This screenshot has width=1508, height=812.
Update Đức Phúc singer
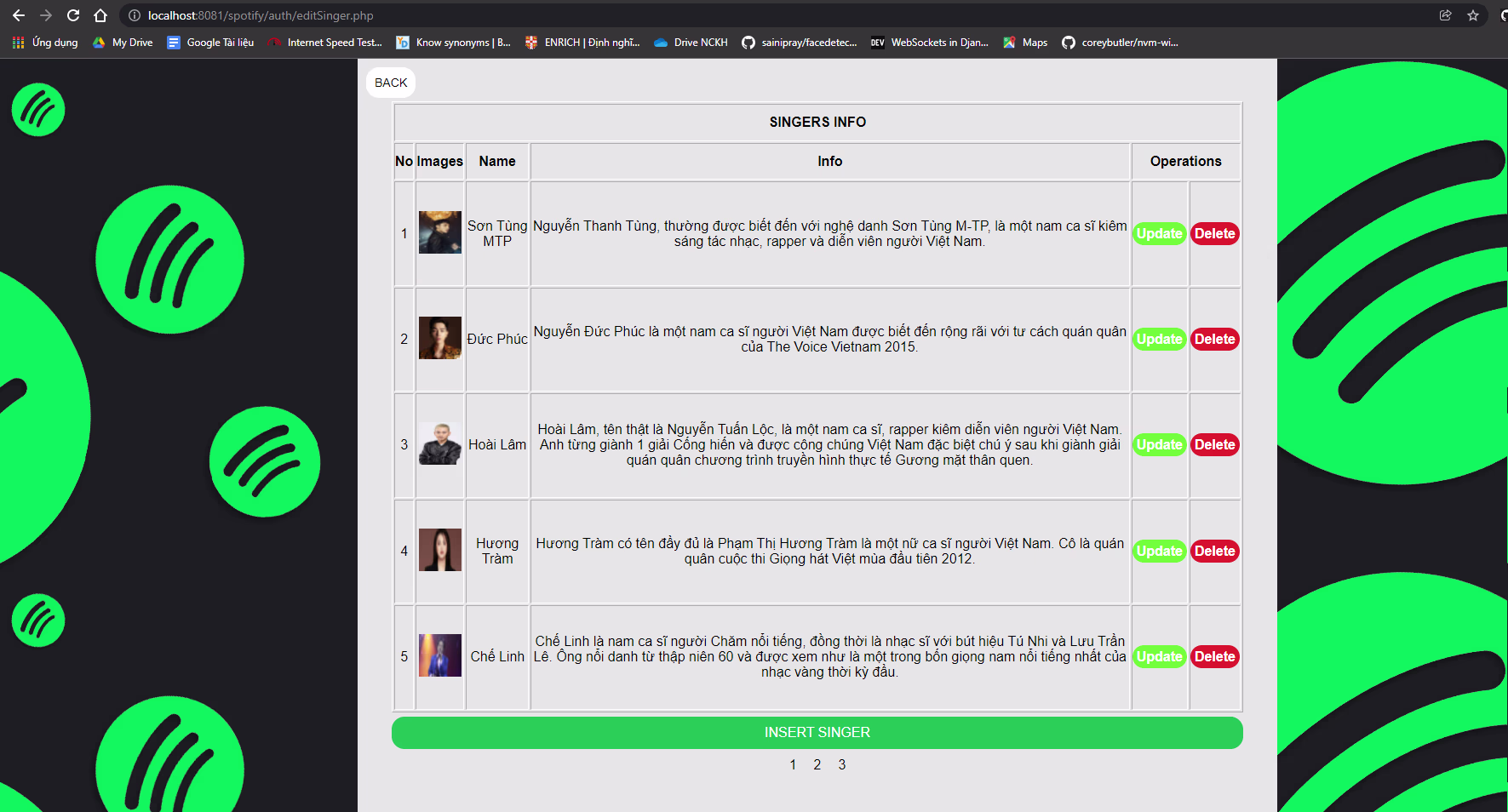1160,339
